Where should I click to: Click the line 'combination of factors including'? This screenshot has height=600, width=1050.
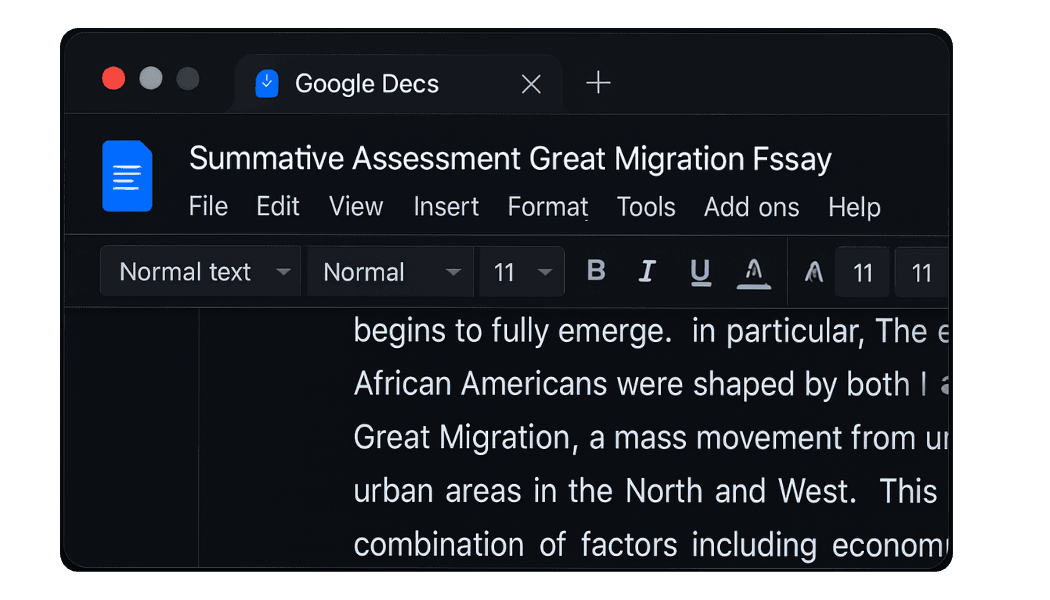pos(585,545)
